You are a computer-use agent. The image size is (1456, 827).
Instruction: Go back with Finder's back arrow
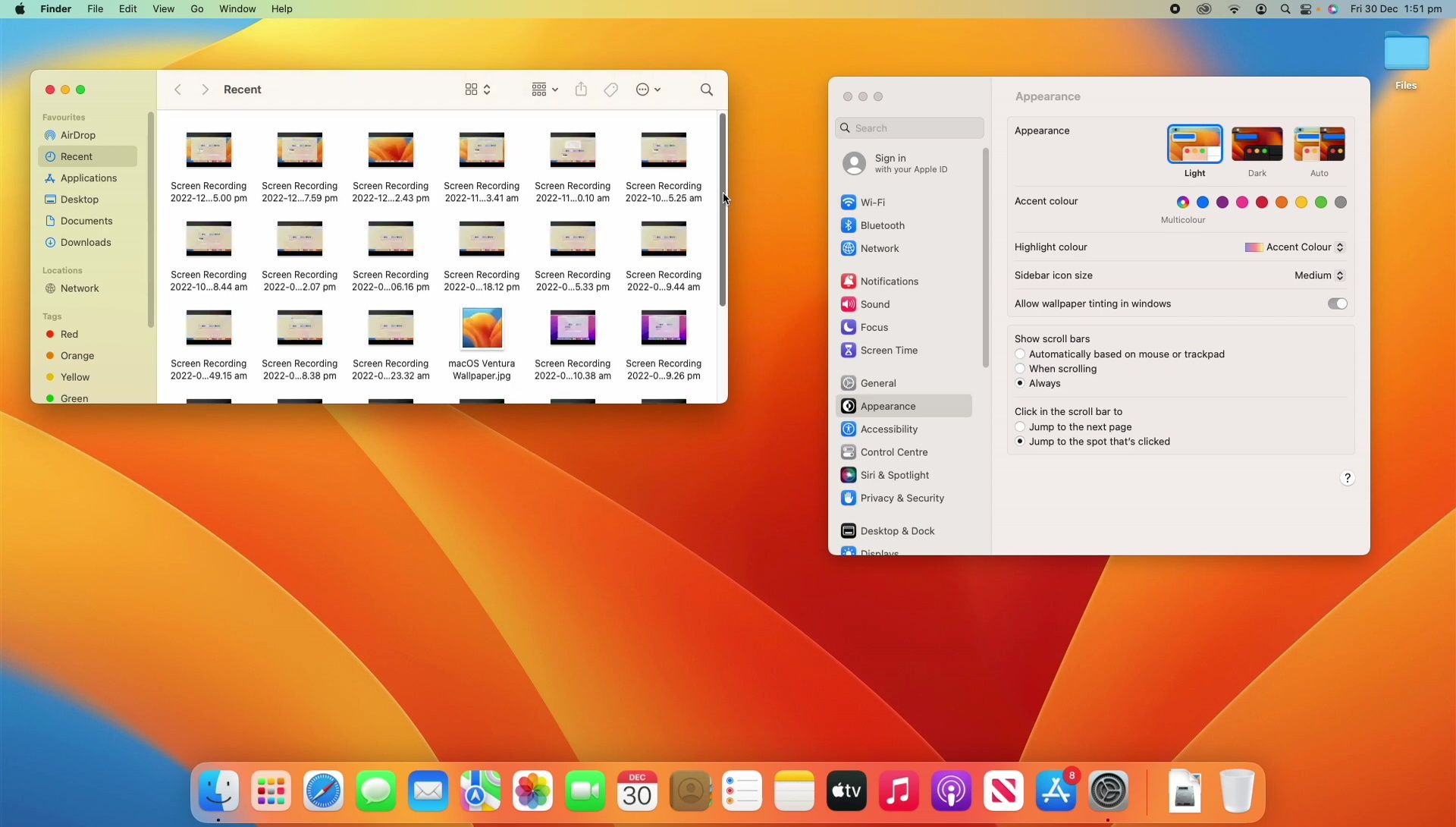(177, 90)
